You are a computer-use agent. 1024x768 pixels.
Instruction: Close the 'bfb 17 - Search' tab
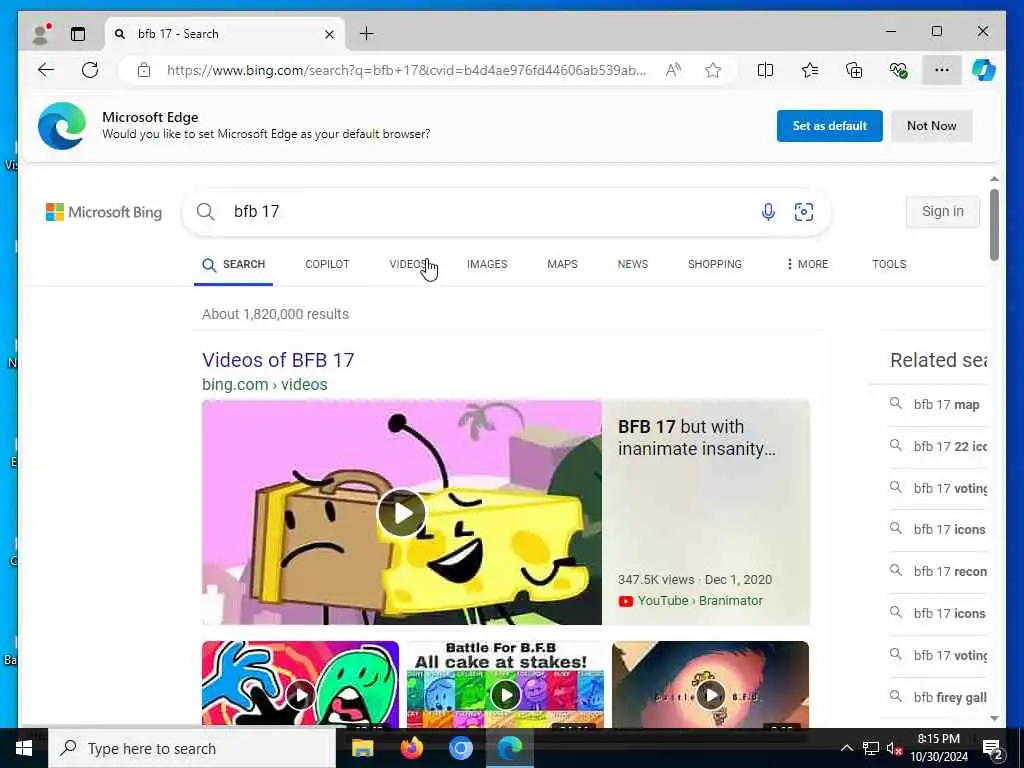(330, 34)
